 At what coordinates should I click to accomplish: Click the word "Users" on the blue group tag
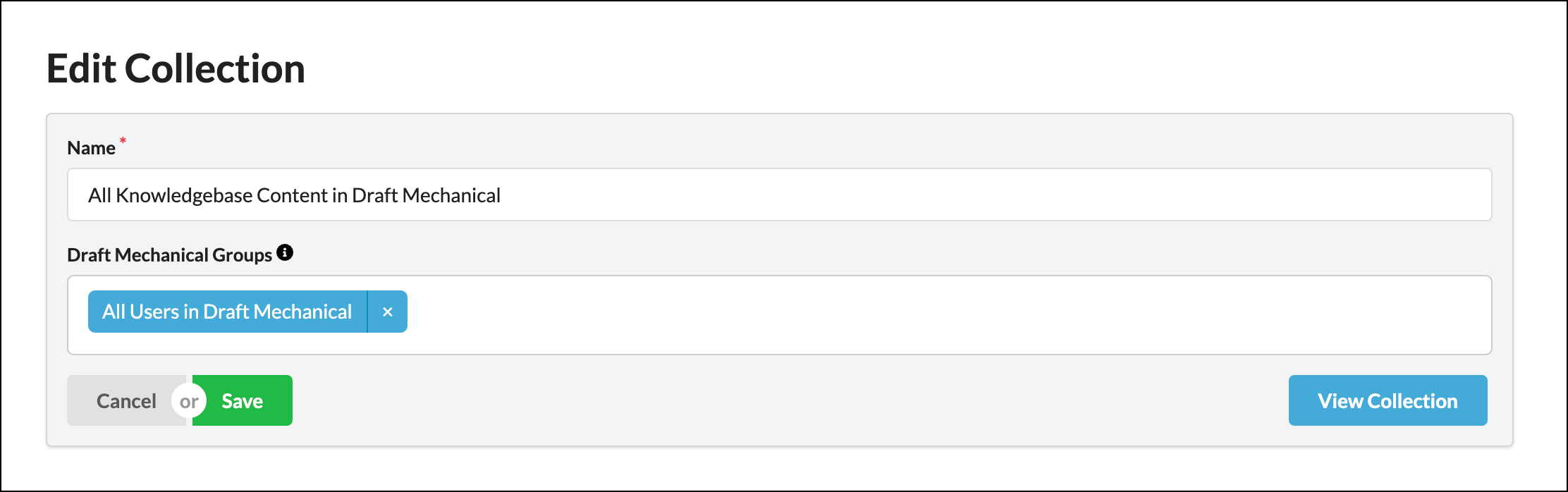click(x=154, y=312)
